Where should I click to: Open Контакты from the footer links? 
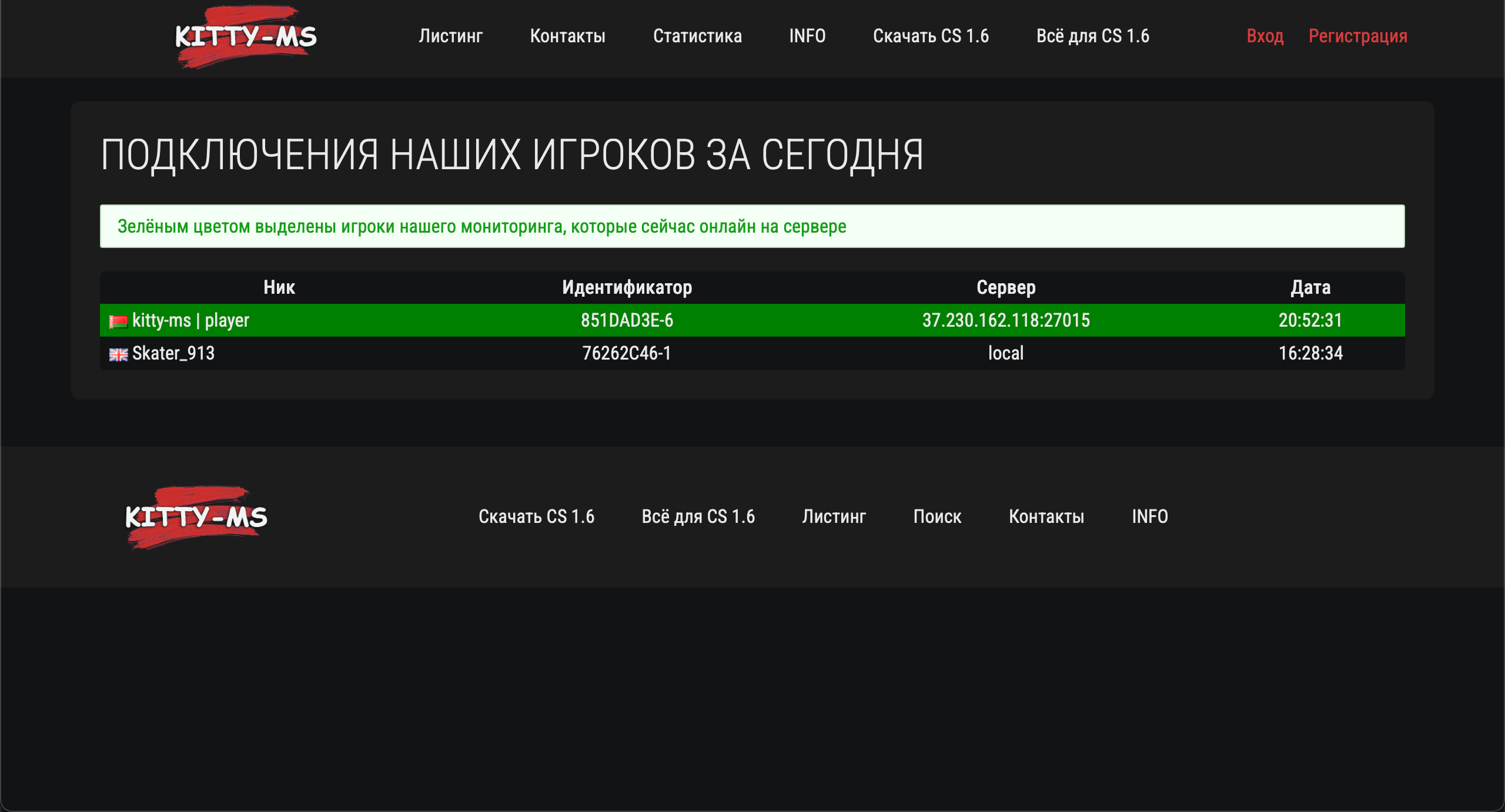click(x=1046, y=517)
